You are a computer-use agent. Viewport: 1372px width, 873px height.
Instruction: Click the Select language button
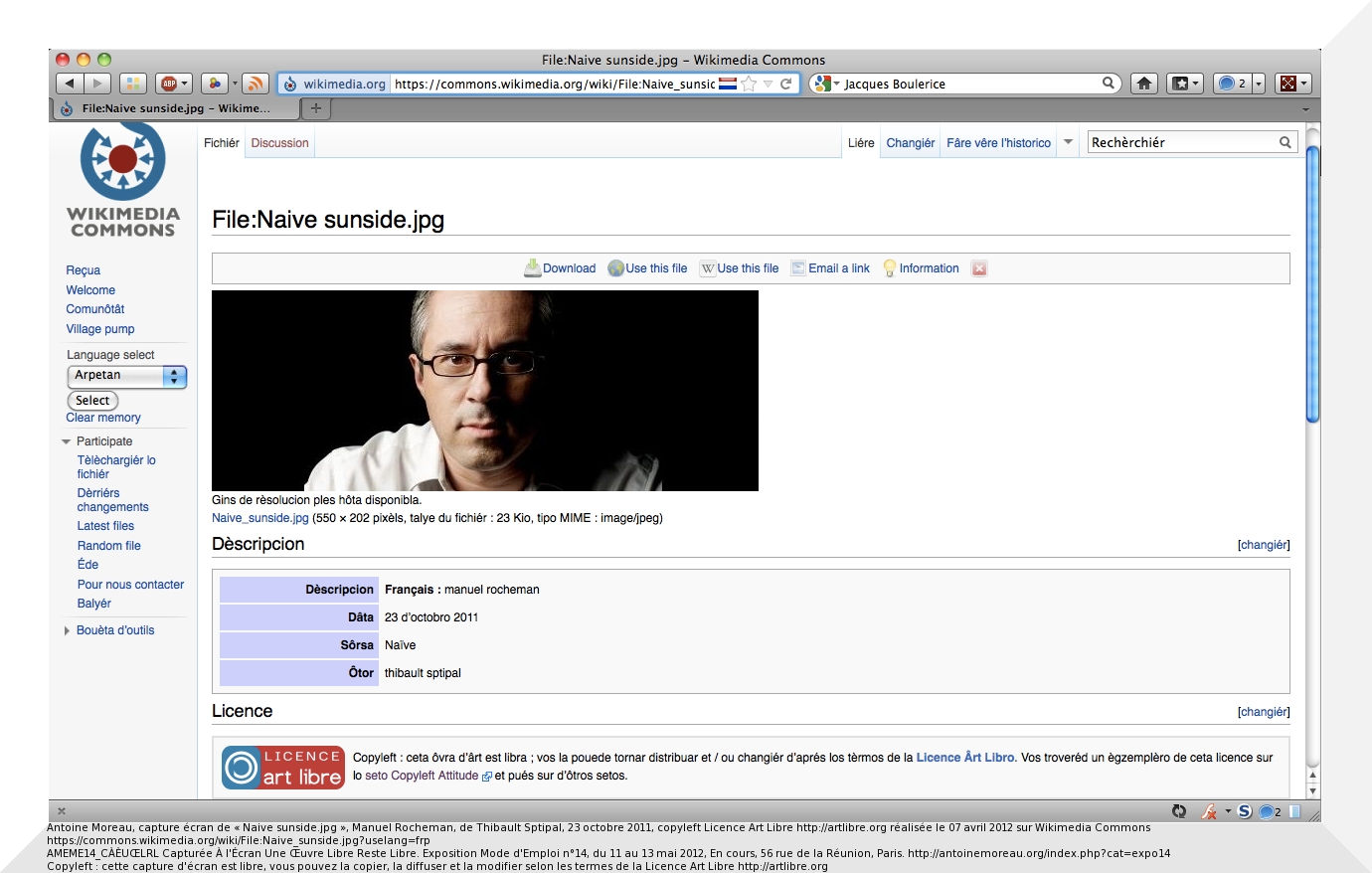pyautogui.click(x=92, y=401)
